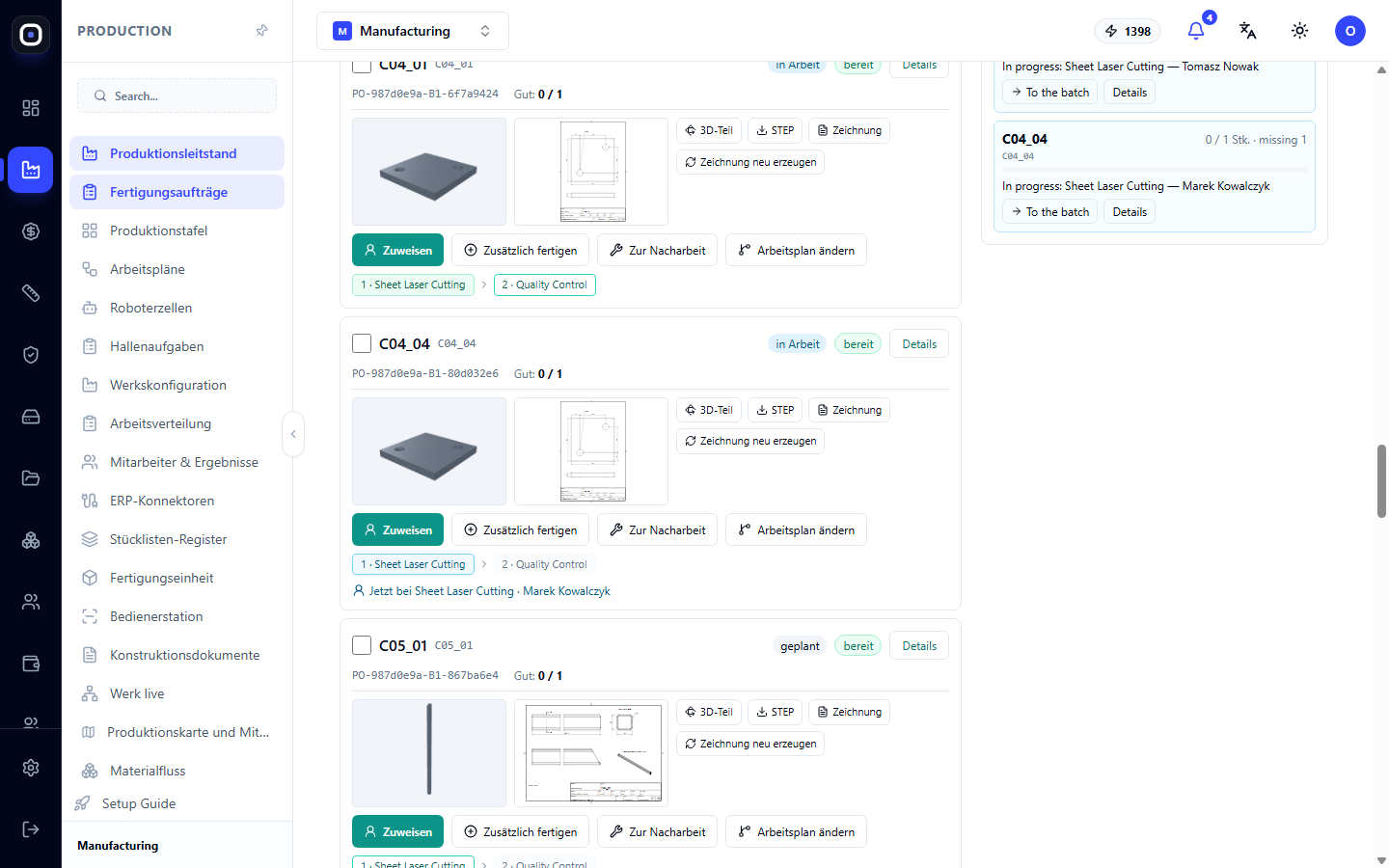The image size is (1389, 868).
Task: Click the page vertical scrollbar thumb
Action: tap(1381, 480)
